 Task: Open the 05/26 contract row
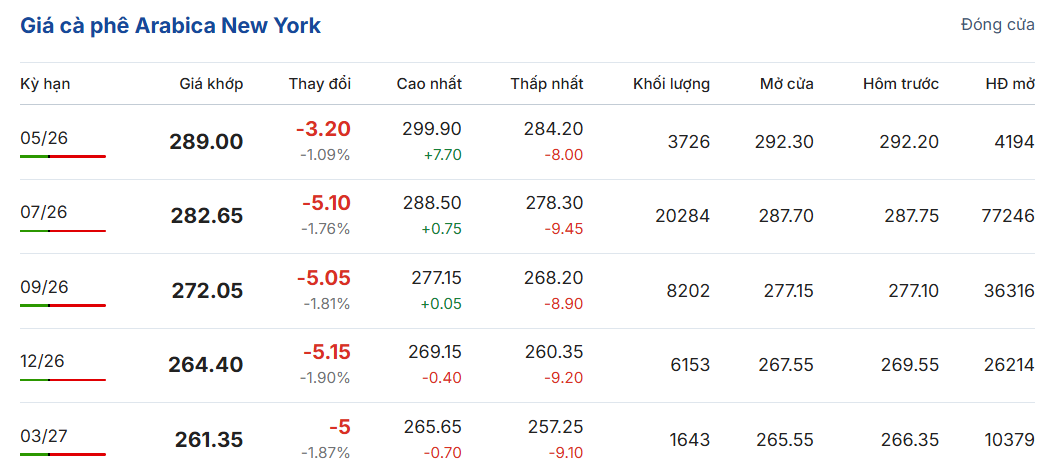pos(42,137)
